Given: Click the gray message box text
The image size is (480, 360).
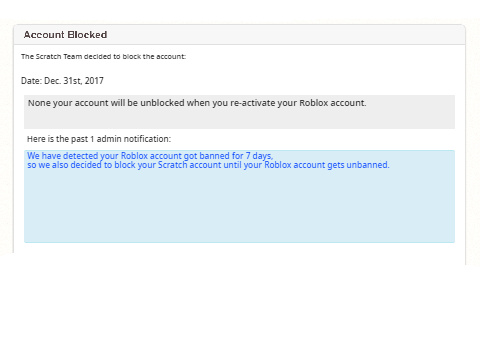Looking at the screenshot, I should click(197, 103).
